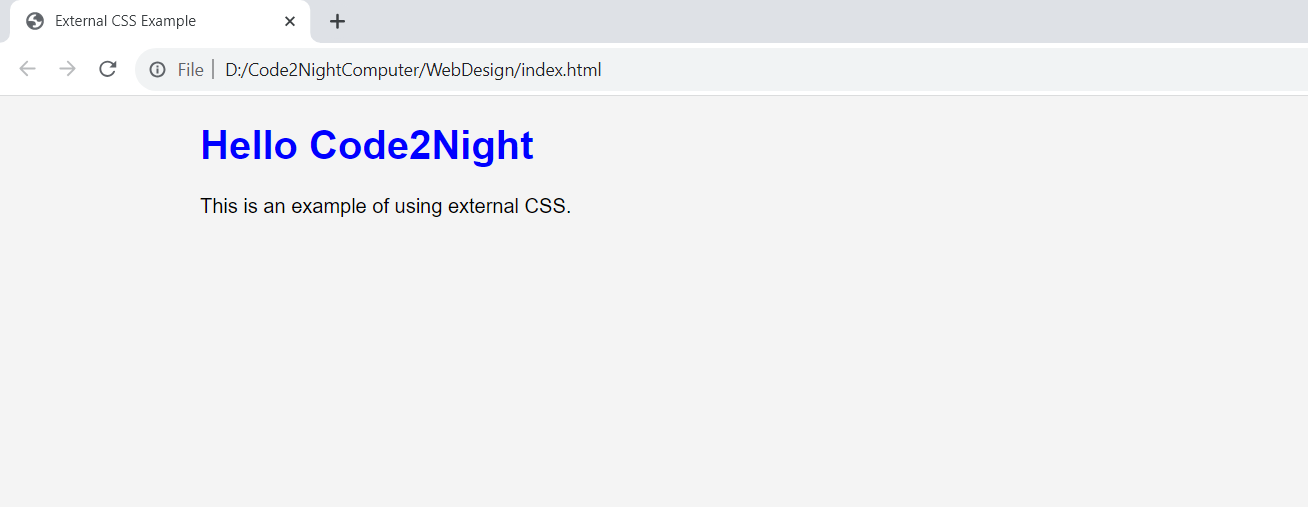The image size is (1308, 507).
Task: View site information via info icon
Action: [157, 69]
